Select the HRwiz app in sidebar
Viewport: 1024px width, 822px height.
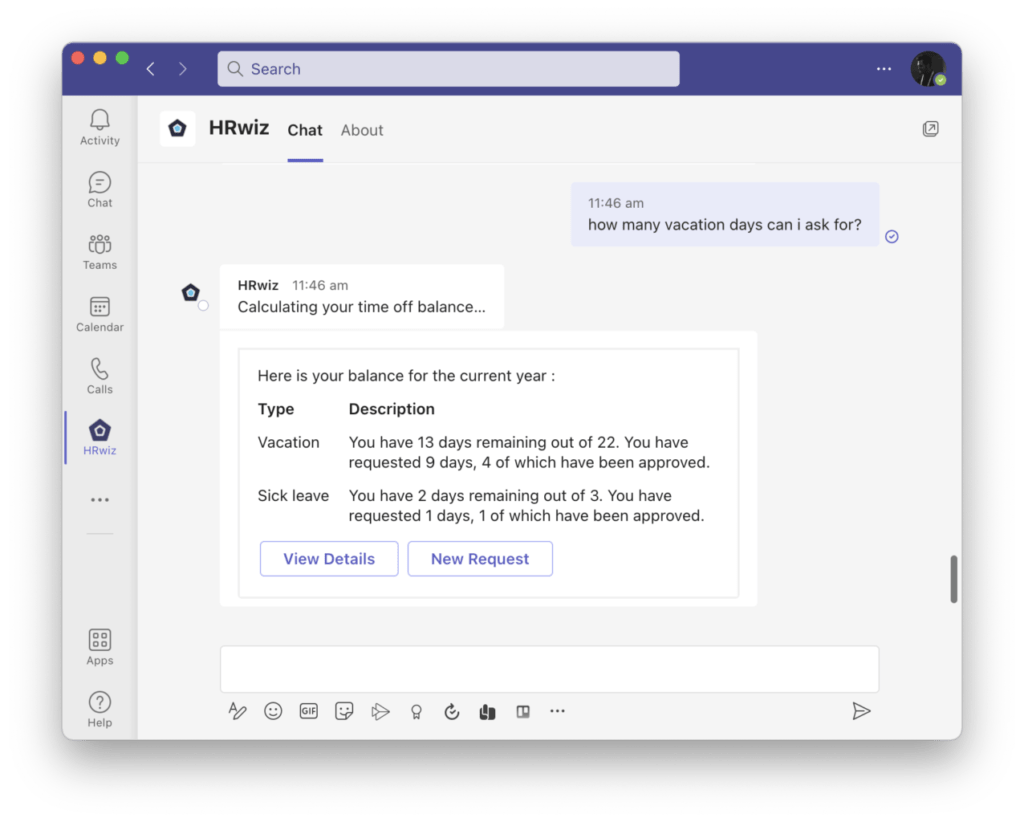tap(100, 437)
